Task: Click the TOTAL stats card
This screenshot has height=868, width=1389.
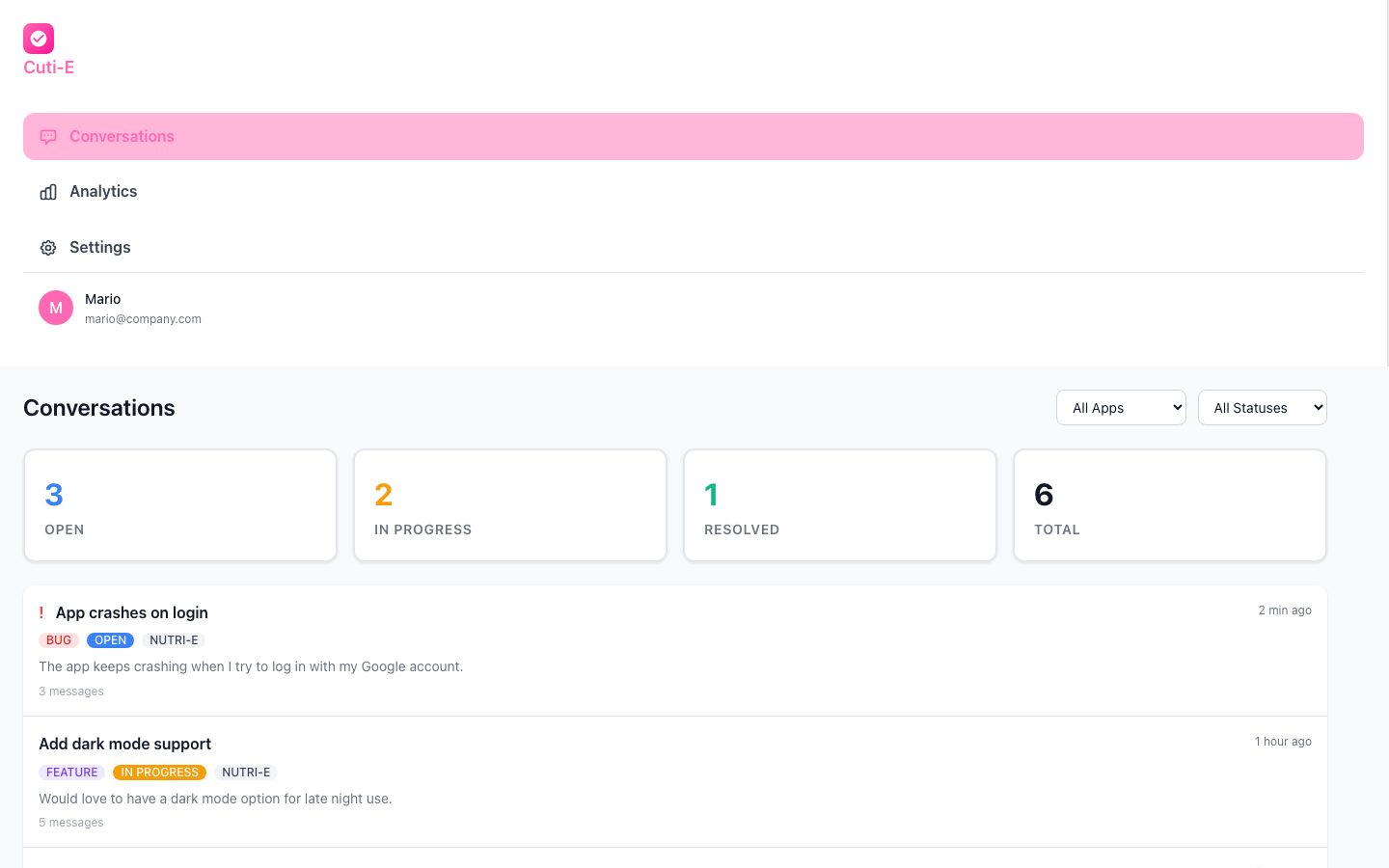Action: 1169,504
